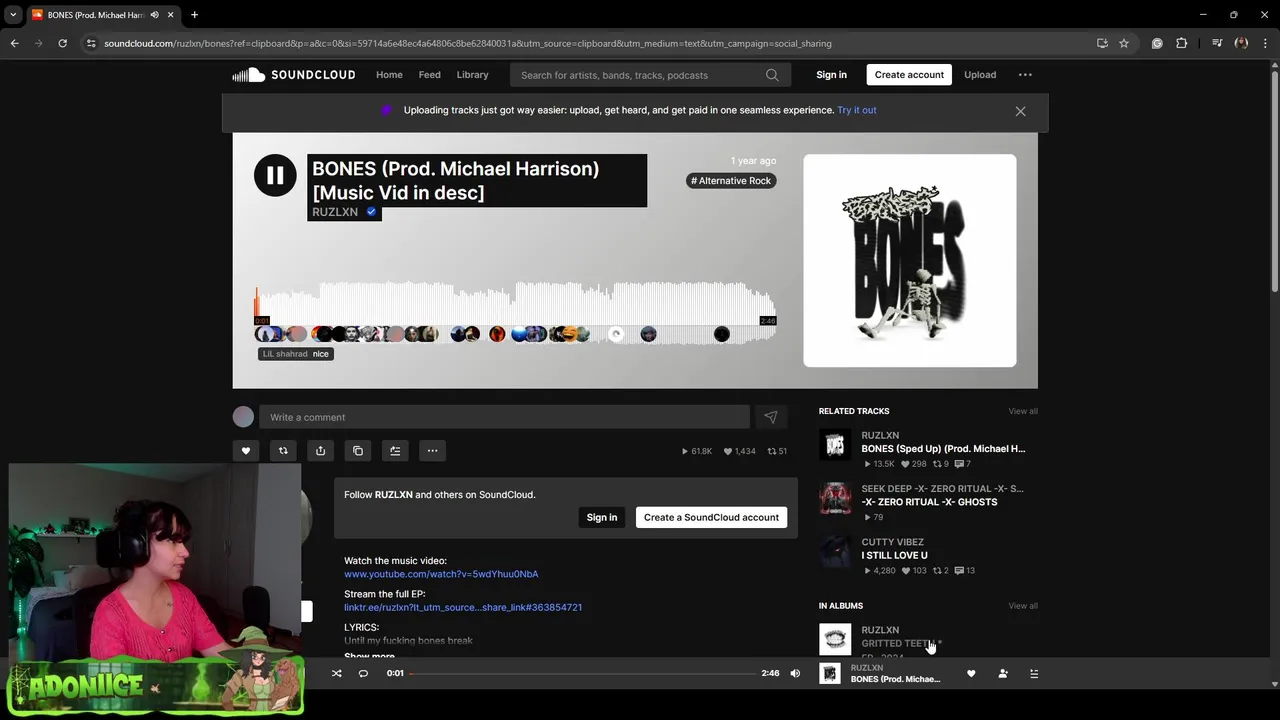This screenshot has height=720, width=1280.
Task: Open the CUTTY VIBEZ artist link
Action: coord(893,542)
